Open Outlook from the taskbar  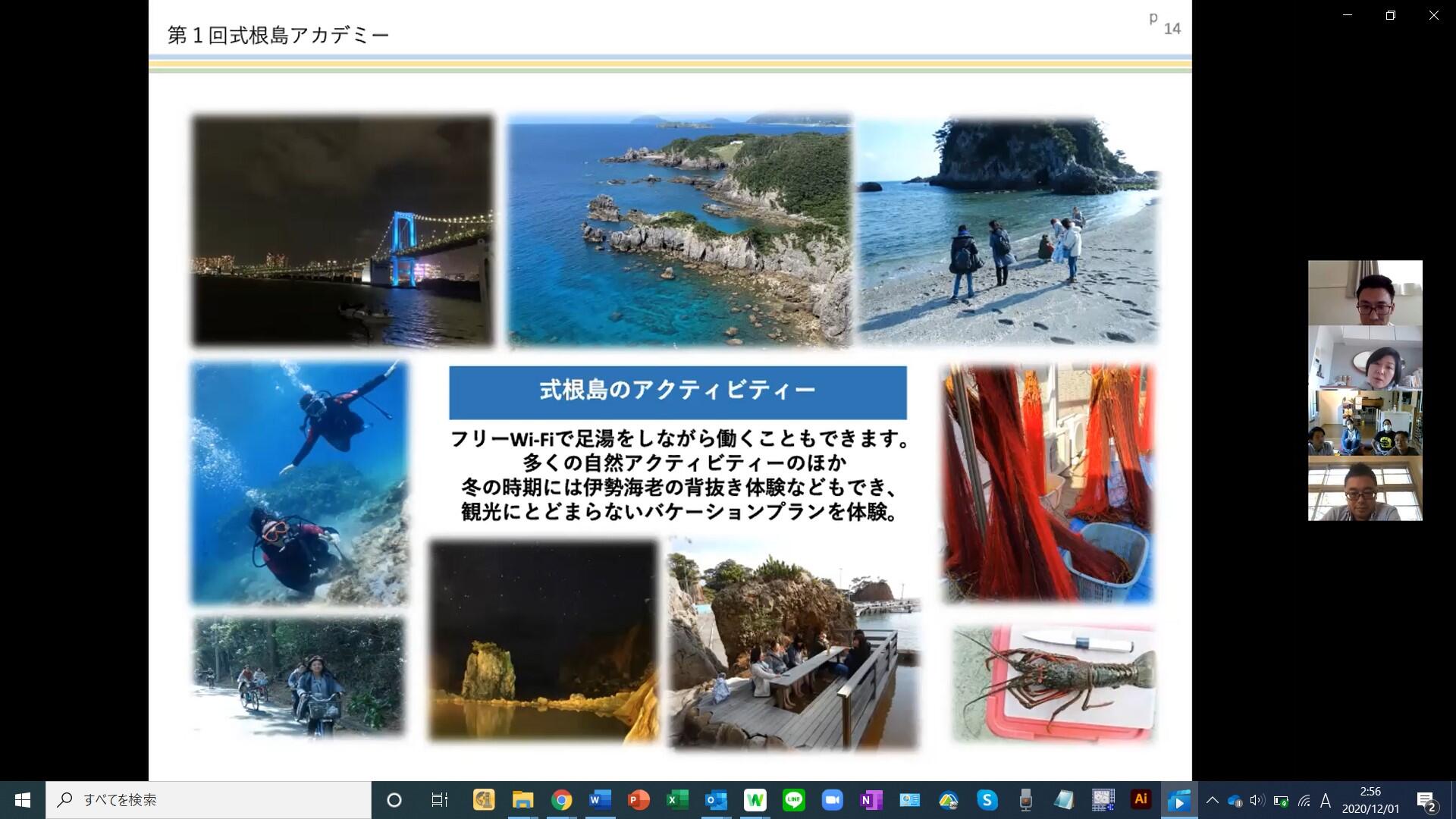click(716, 800)
